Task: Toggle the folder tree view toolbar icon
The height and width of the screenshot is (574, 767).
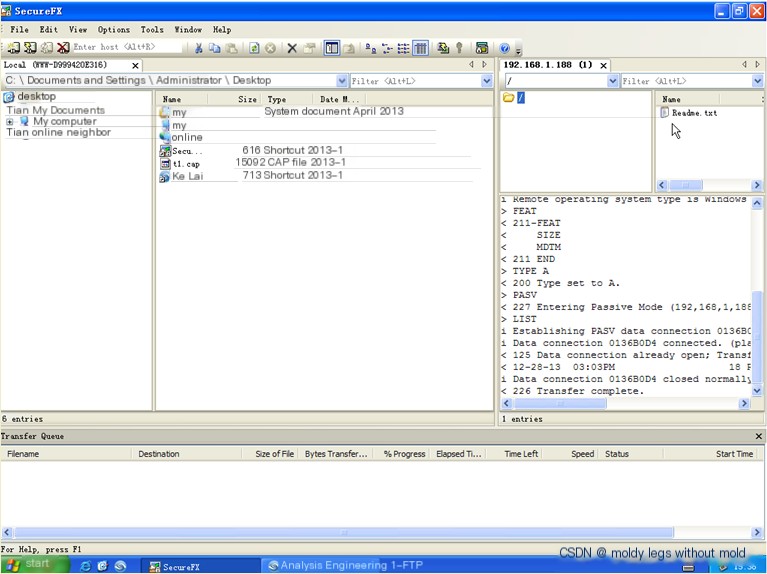Action: (x=332, y=48)
